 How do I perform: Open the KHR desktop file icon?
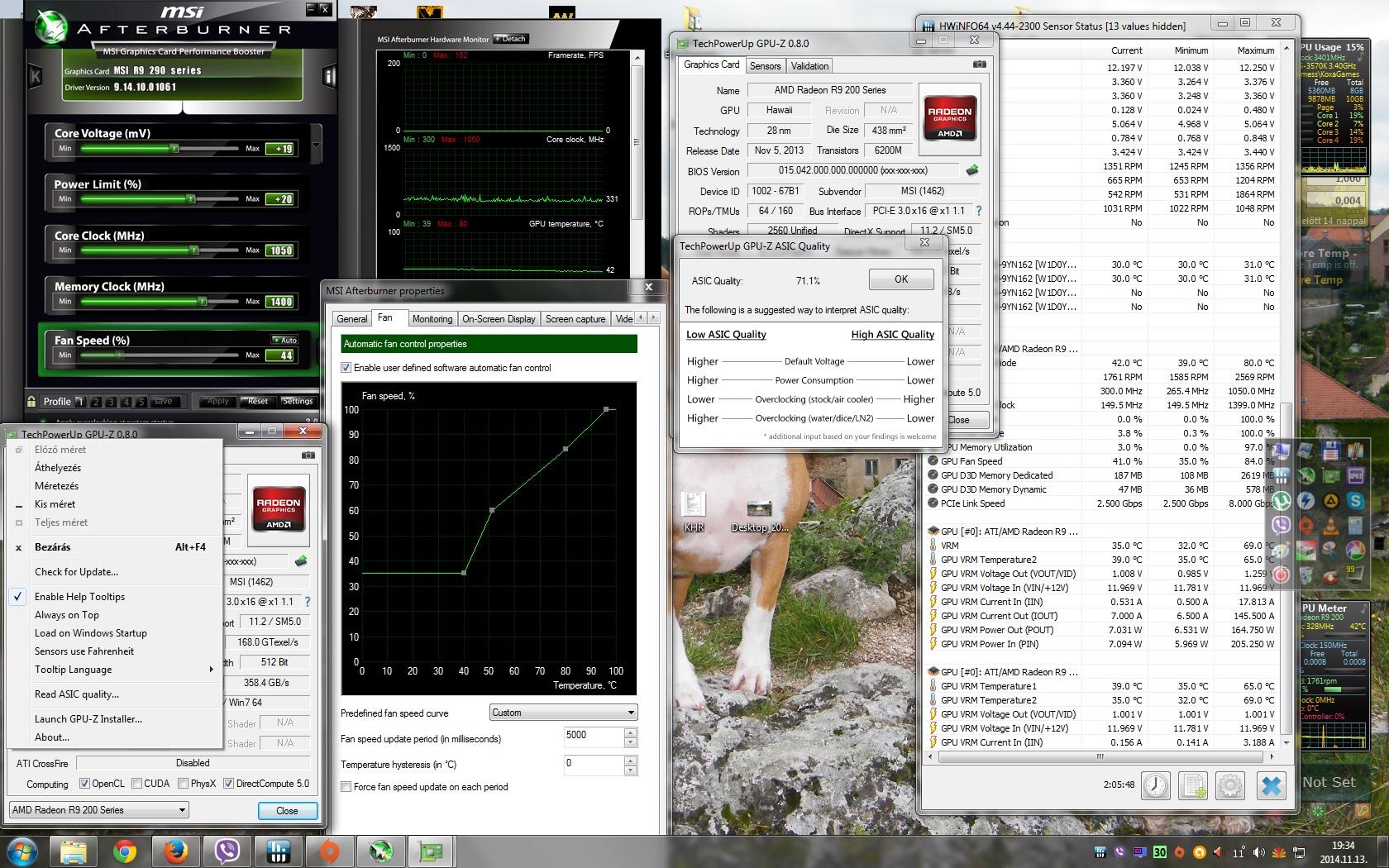[x=693, y=510]
